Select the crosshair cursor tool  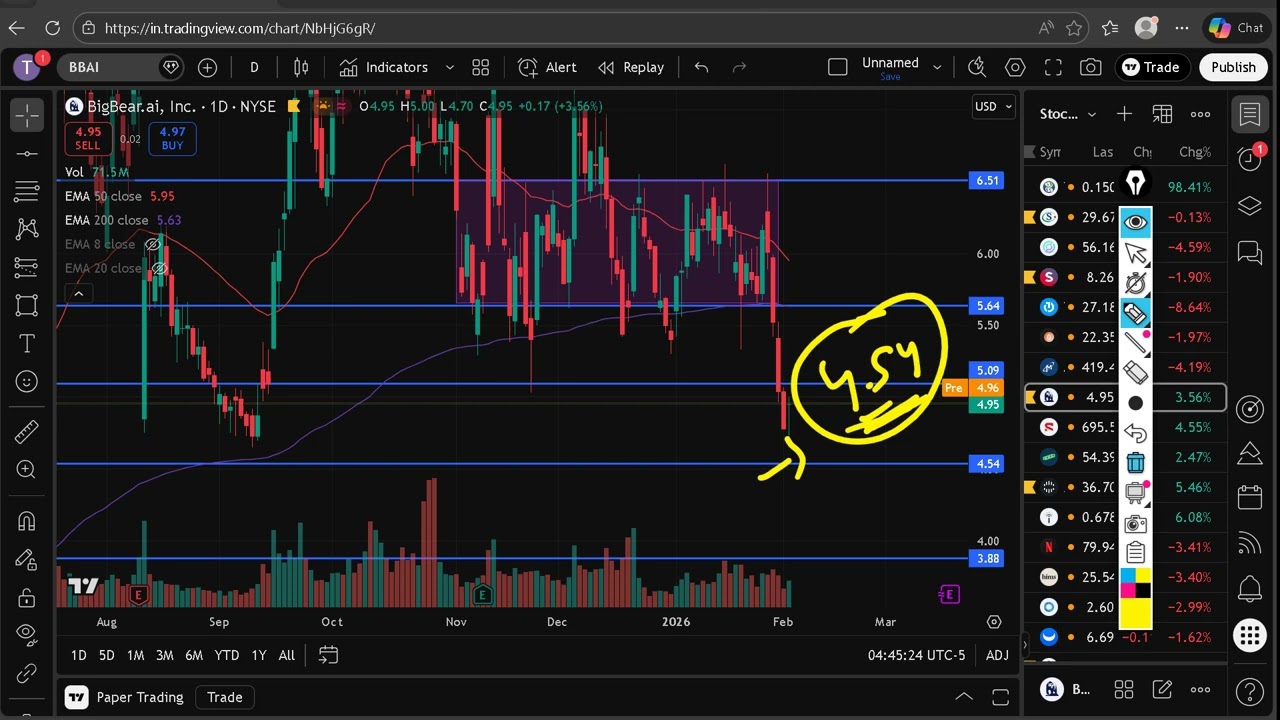27,115
